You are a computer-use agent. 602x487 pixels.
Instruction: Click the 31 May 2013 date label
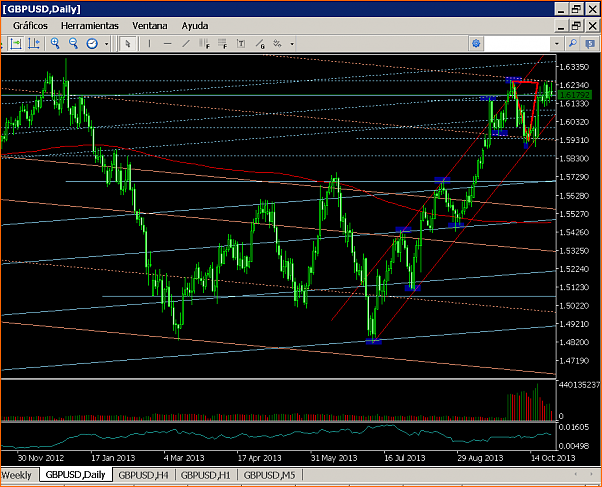click(x=334, y=458)
